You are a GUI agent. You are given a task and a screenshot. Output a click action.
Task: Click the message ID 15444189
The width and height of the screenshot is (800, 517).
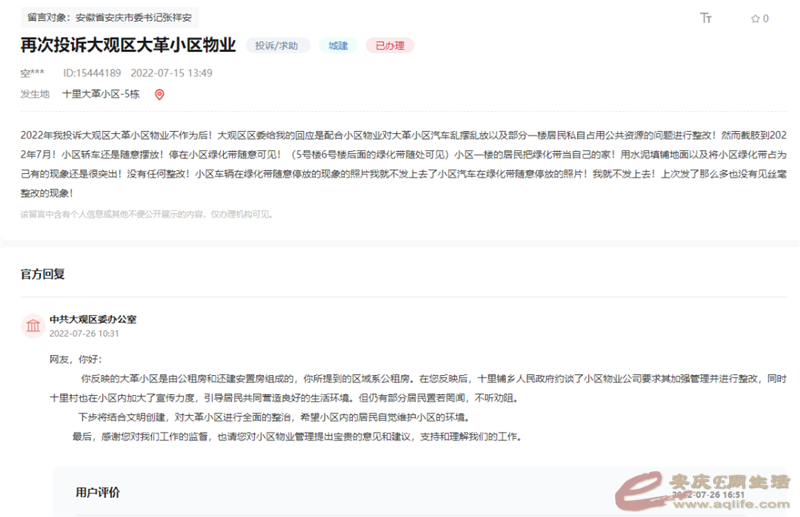(92, 73)
